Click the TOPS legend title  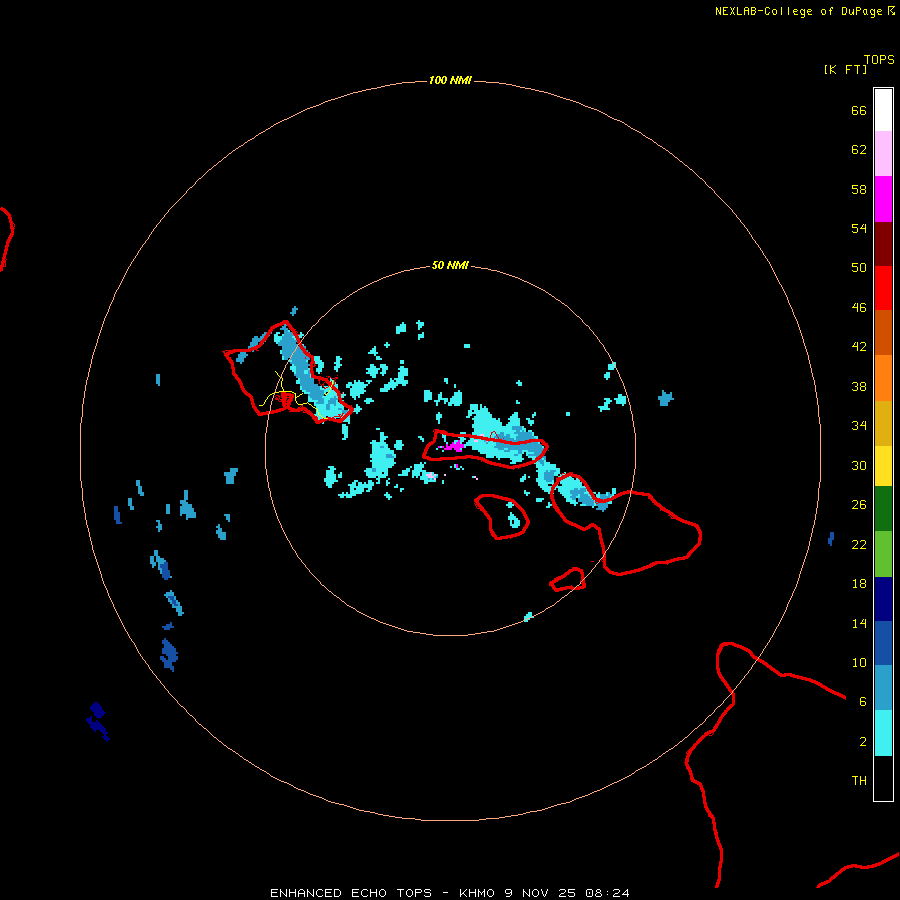click(879, 60)
